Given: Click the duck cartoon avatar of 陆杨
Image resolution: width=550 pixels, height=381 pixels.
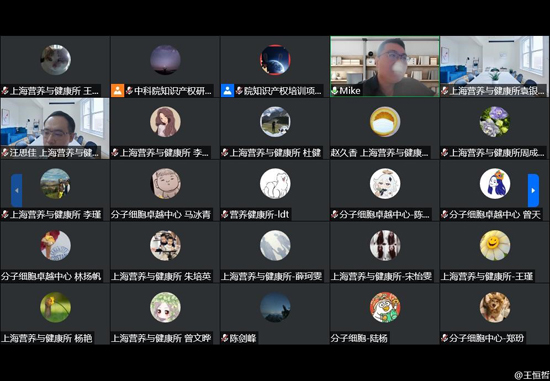Looking at the screenshot, I should (x=385, y=307).
